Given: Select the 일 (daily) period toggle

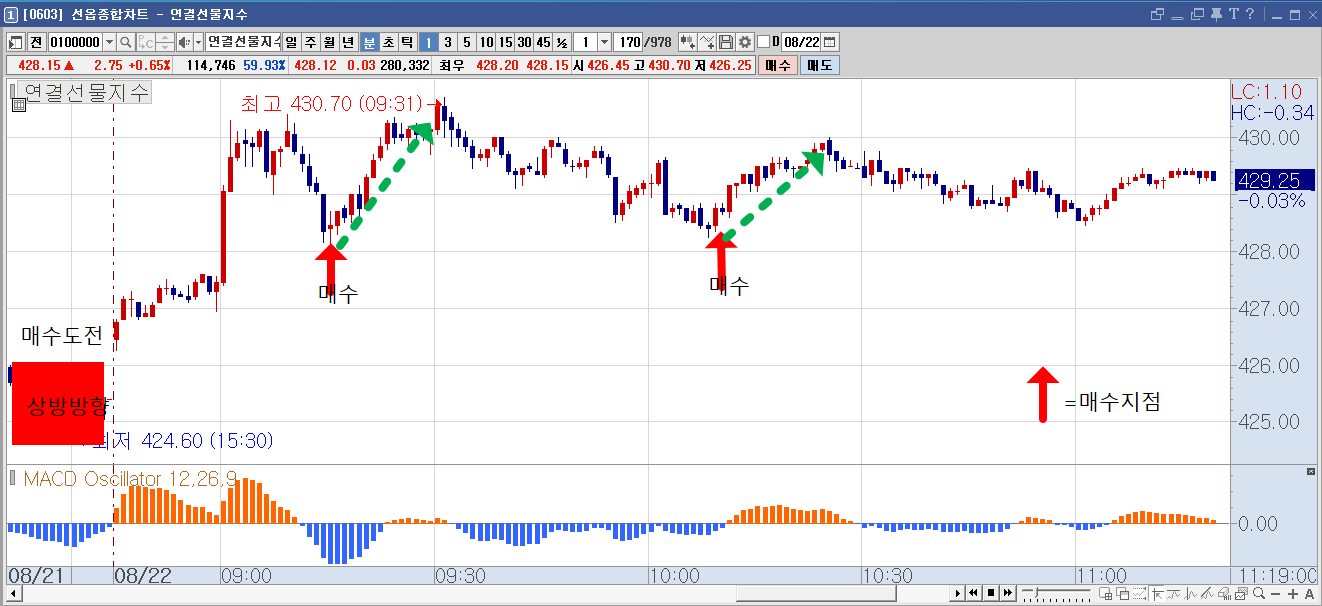Looking at the screenshot, I should point(290,42).
